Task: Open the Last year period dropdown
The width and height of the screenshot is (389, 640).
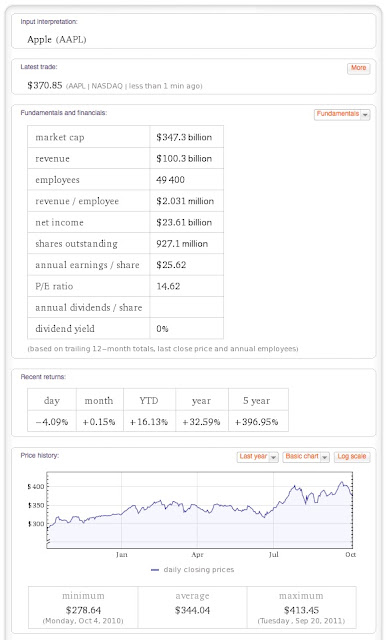Action: (258, 457)
